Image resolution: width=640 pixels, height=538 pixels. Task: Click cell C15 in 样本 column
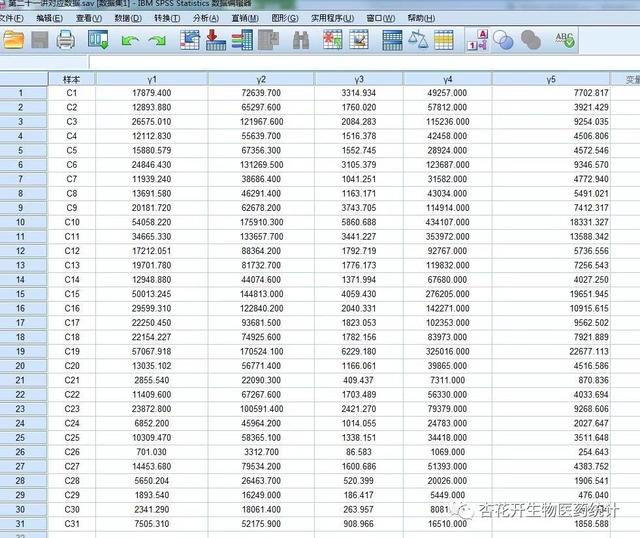(71, 295)
